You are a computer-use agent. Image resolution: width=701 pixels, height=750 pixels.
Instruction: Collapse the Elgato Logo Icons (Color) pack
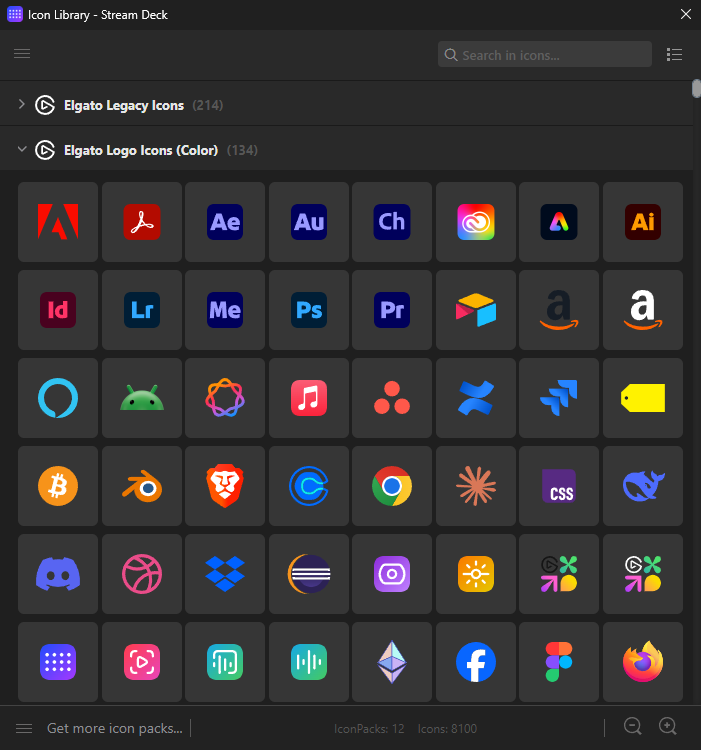pyautogui.click(x=22, y=150)
